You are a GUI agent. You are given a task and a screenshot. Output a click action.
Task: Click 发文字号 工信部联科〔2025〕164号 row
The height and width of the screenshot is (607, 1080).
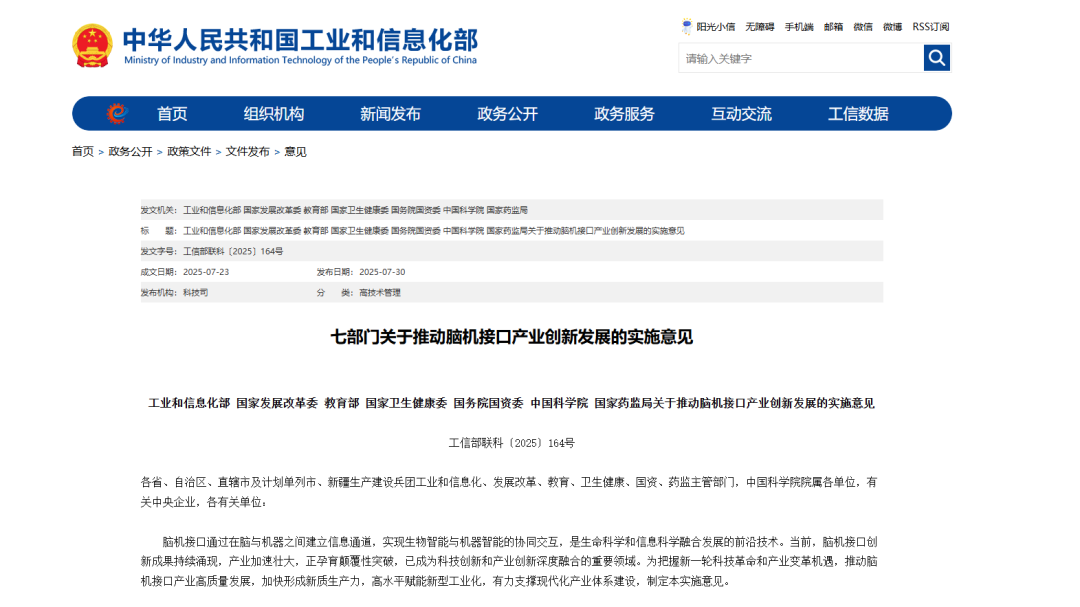[512, 251]
